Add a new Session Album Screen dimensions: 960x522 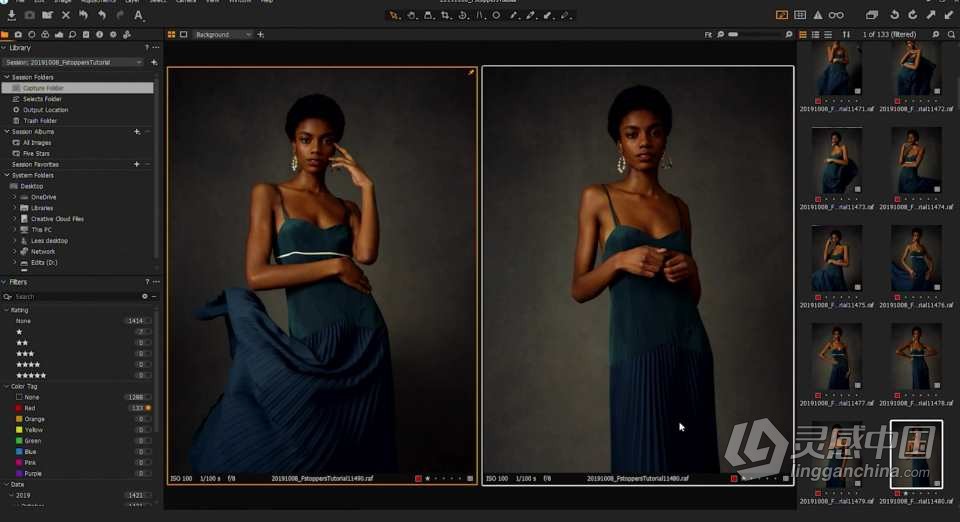(137, 132)
